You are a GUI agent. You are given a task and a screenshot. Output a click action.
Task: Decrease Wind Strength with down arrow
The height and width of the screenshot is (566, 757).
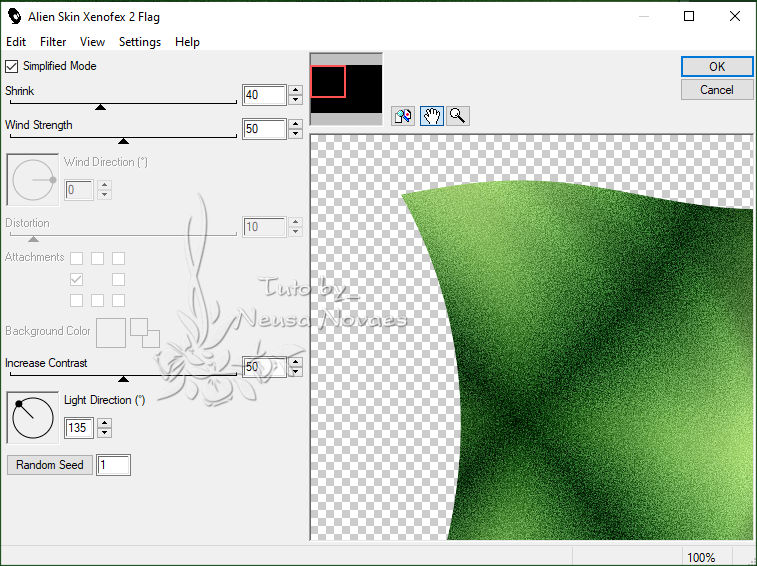[x=295, y=134]
